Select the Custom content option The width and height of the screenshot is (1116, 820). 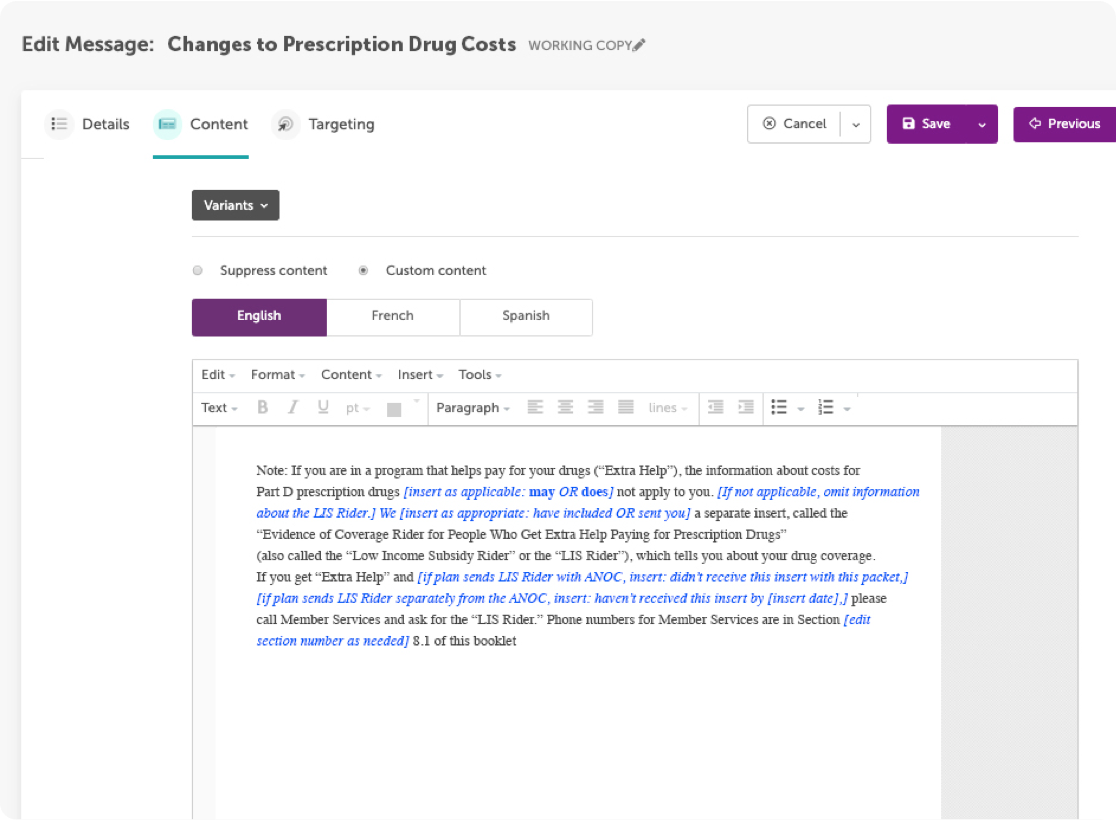363,271
